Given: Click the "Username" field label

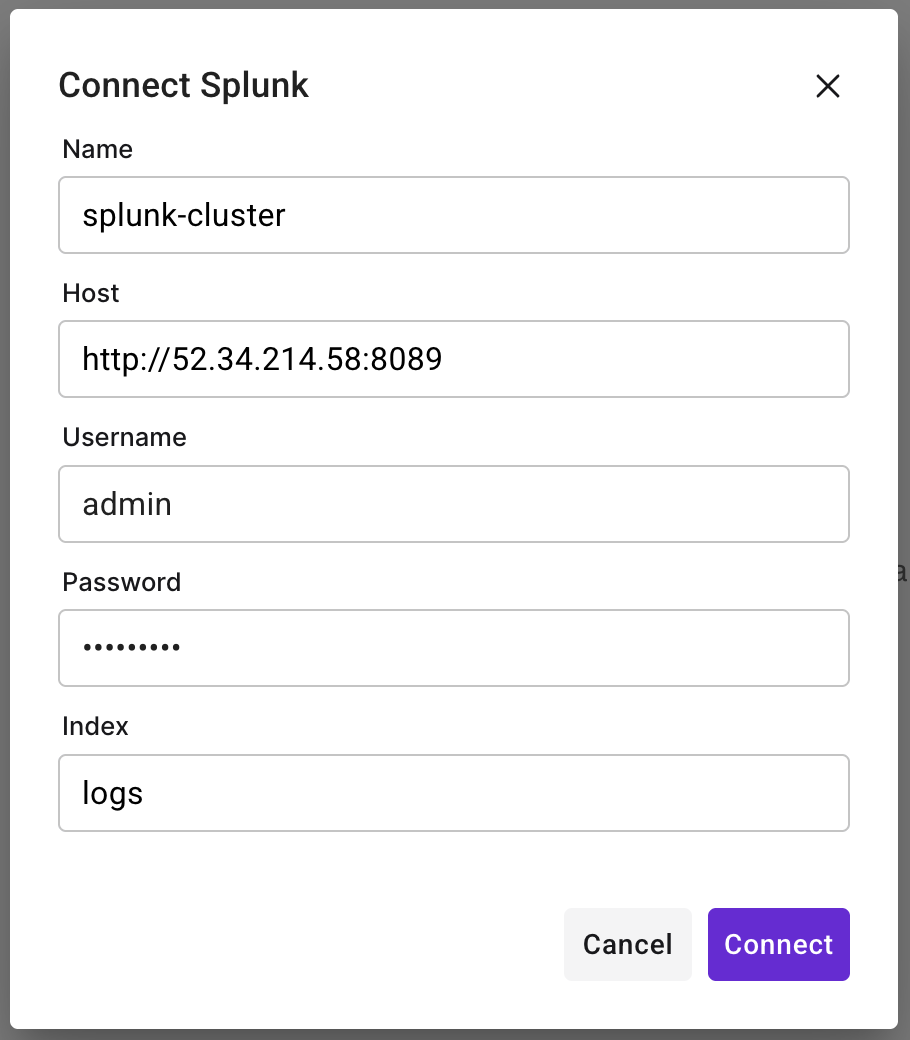Looking at the screenshot, I should pyautogui.click(x=124, y=437).
